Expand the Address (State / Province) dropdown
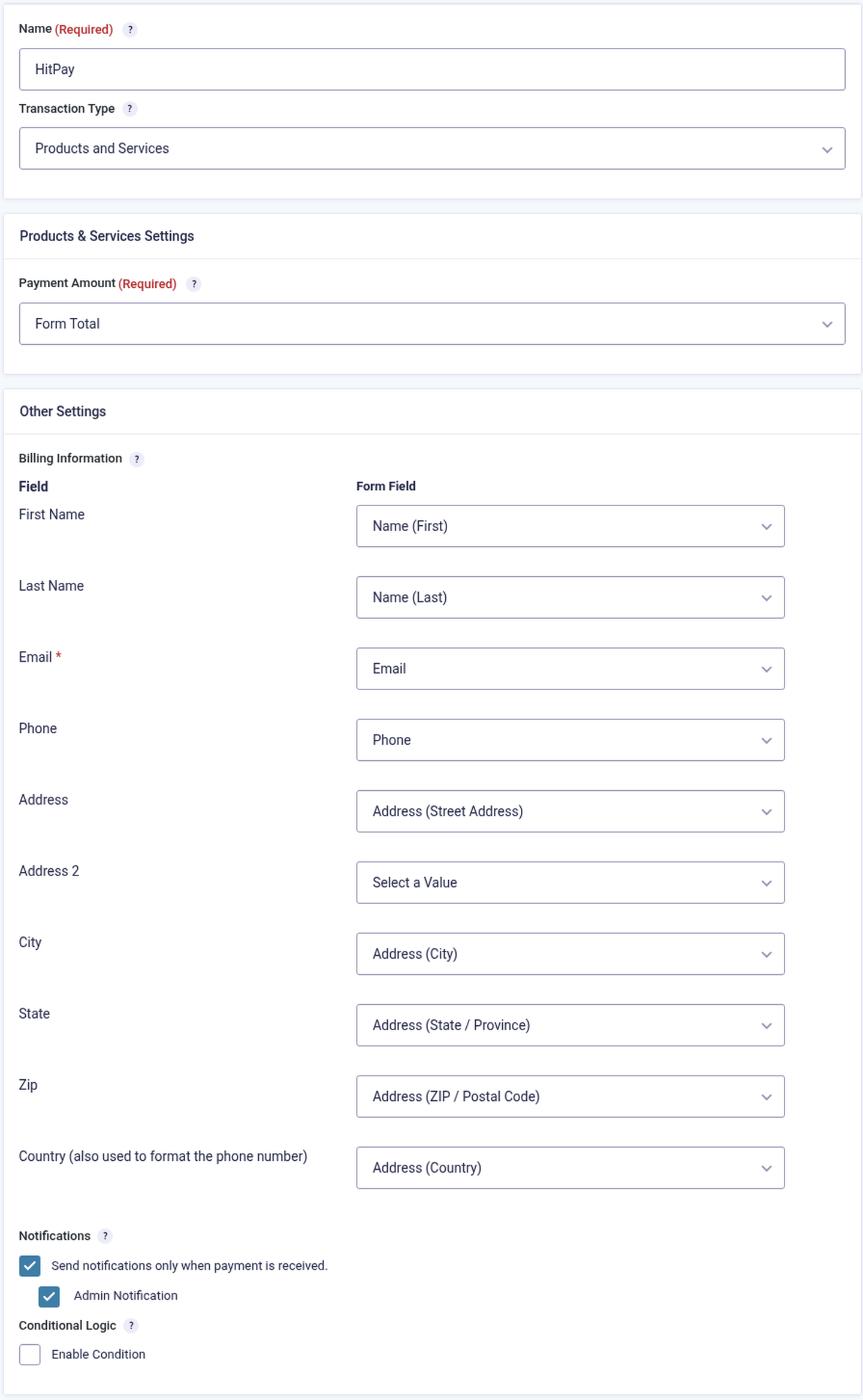This screenshot has height=1400, width=863. [571, 1025]
